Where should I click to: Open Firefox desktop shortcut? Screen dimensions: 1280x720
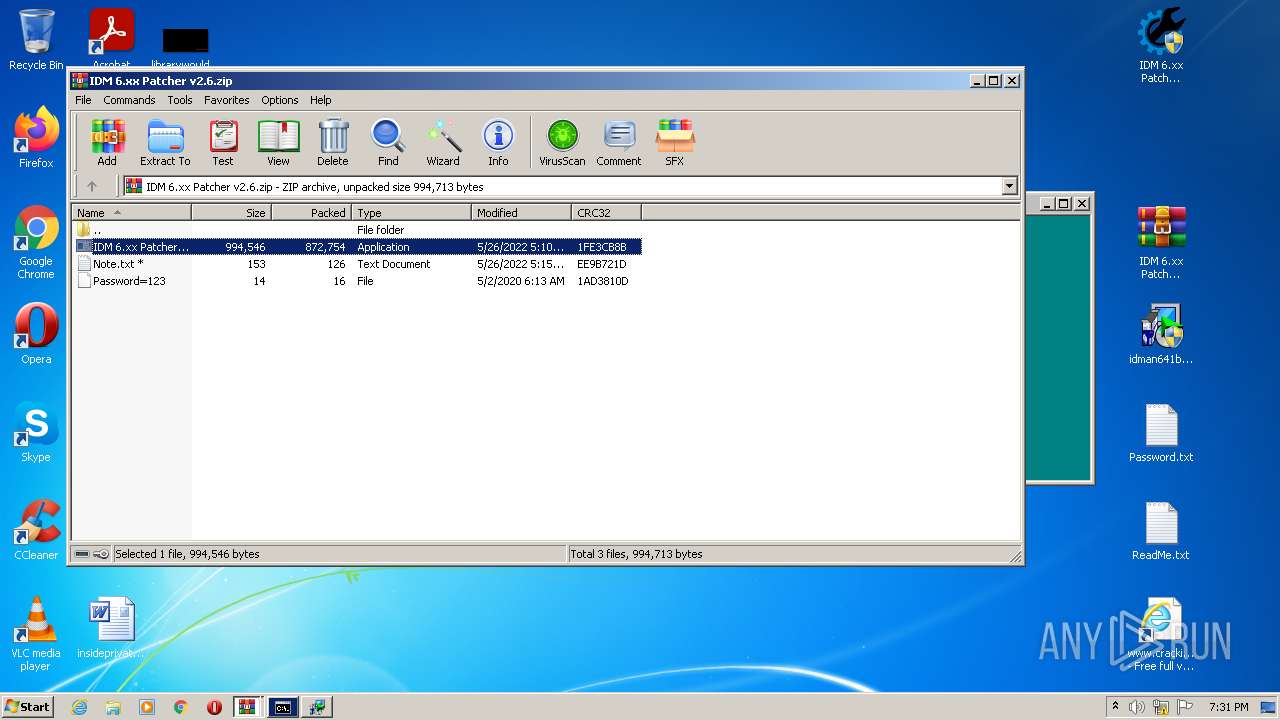36,138
